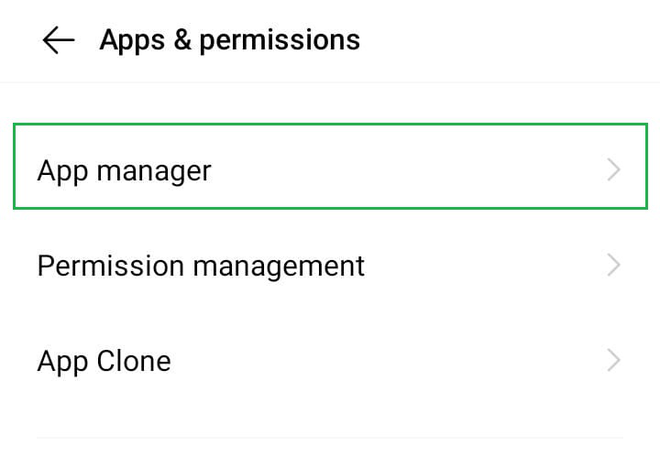This screenshot has height=457, width=660.
Task: Click the chevron beside Permission management
Action: click(x=614, y=266)
